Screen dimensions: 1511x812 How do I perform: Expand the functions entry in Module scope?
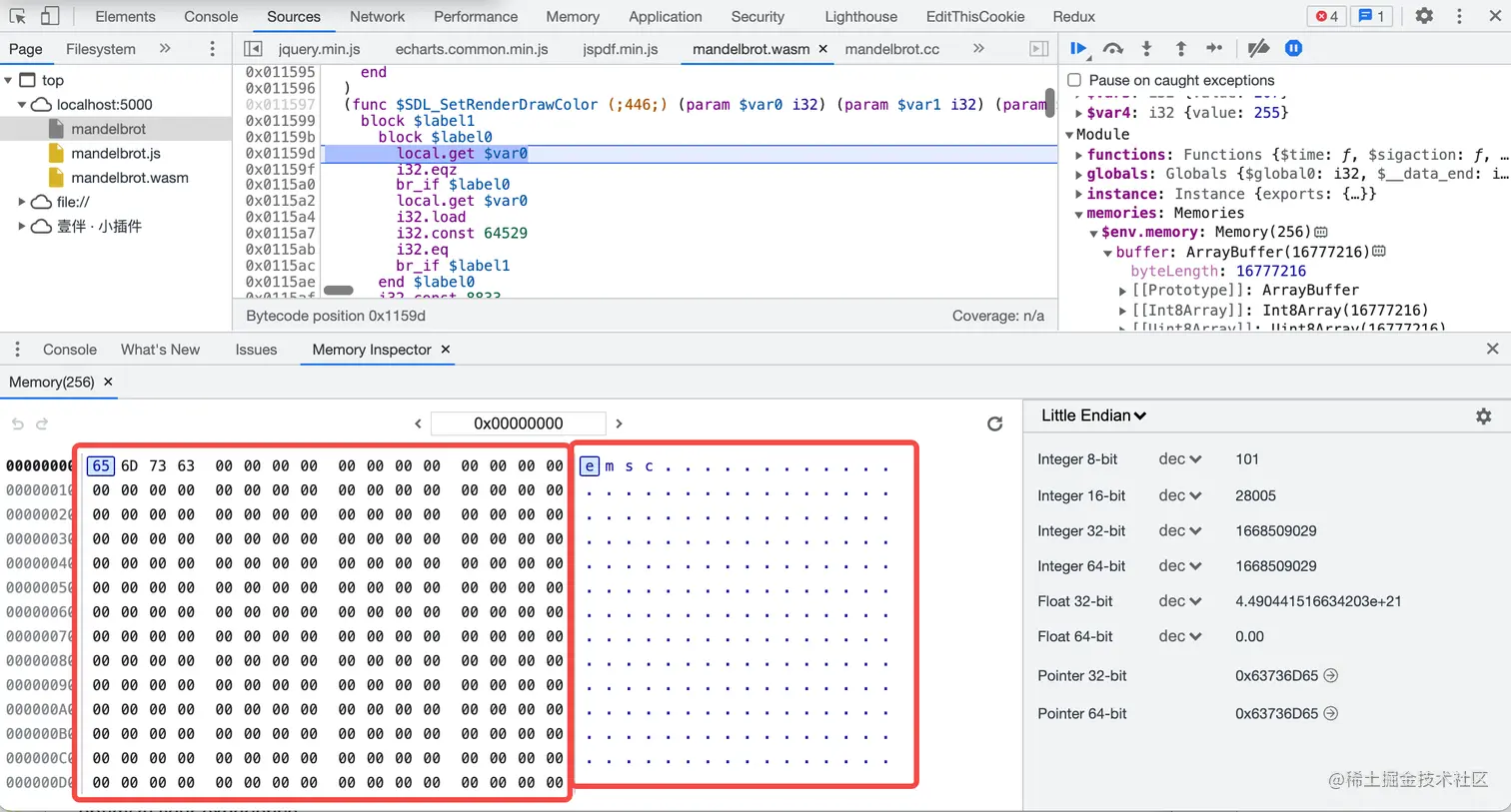tap(1078, 155)
